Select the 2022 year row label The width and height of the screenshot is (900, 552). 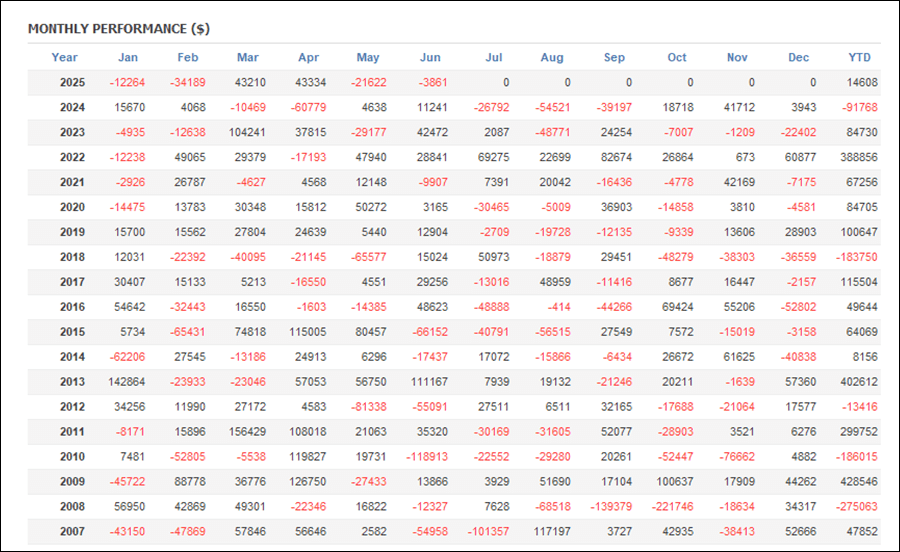72,157
